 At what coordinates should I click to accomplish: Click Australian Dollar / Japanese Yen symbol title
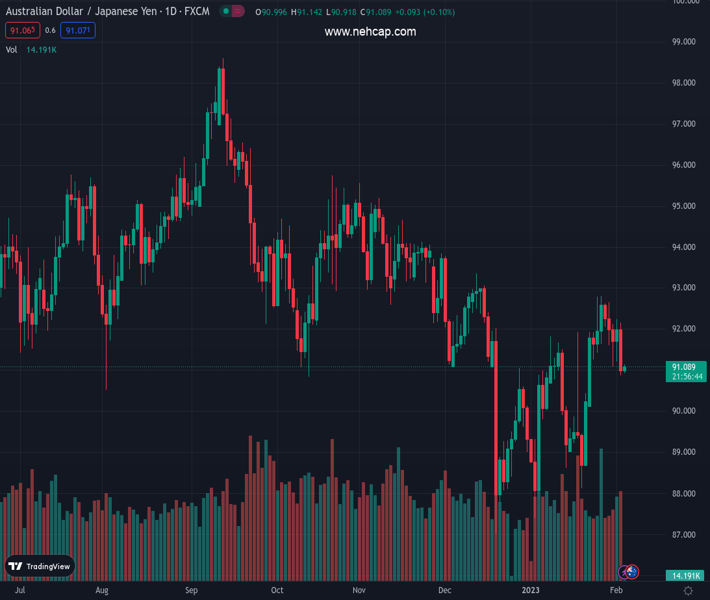point(80,12)
